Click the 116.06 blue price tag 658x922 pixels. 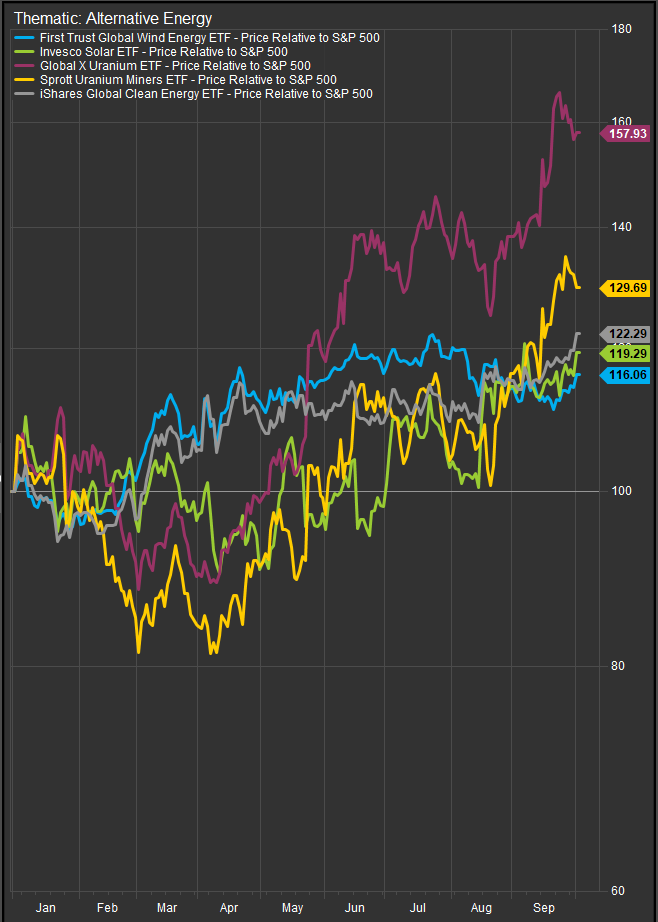point(626,375)
